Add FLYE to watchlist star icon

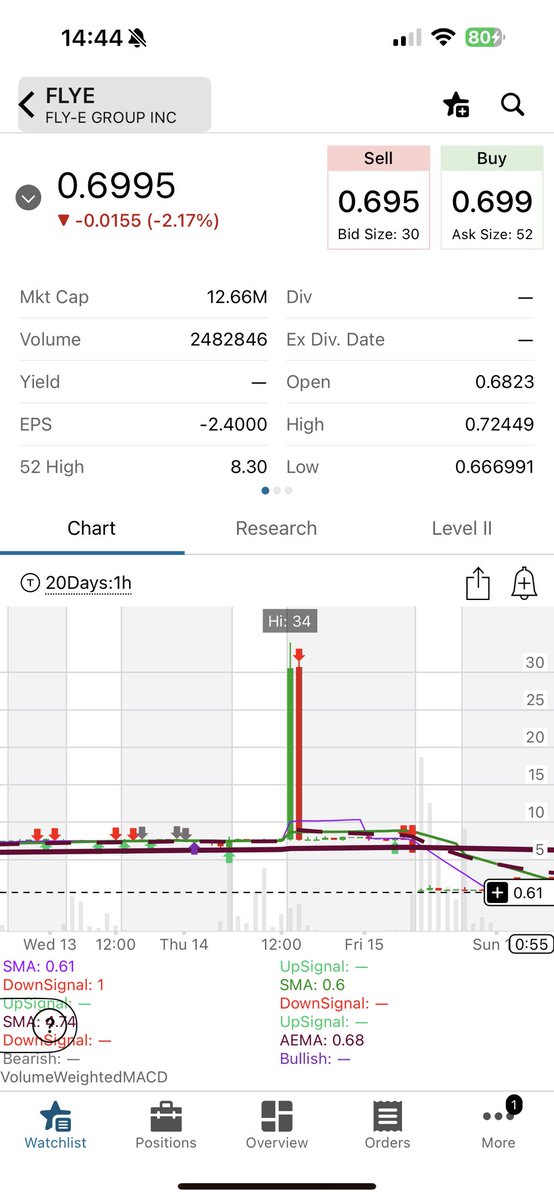click(x=456, y=105)
